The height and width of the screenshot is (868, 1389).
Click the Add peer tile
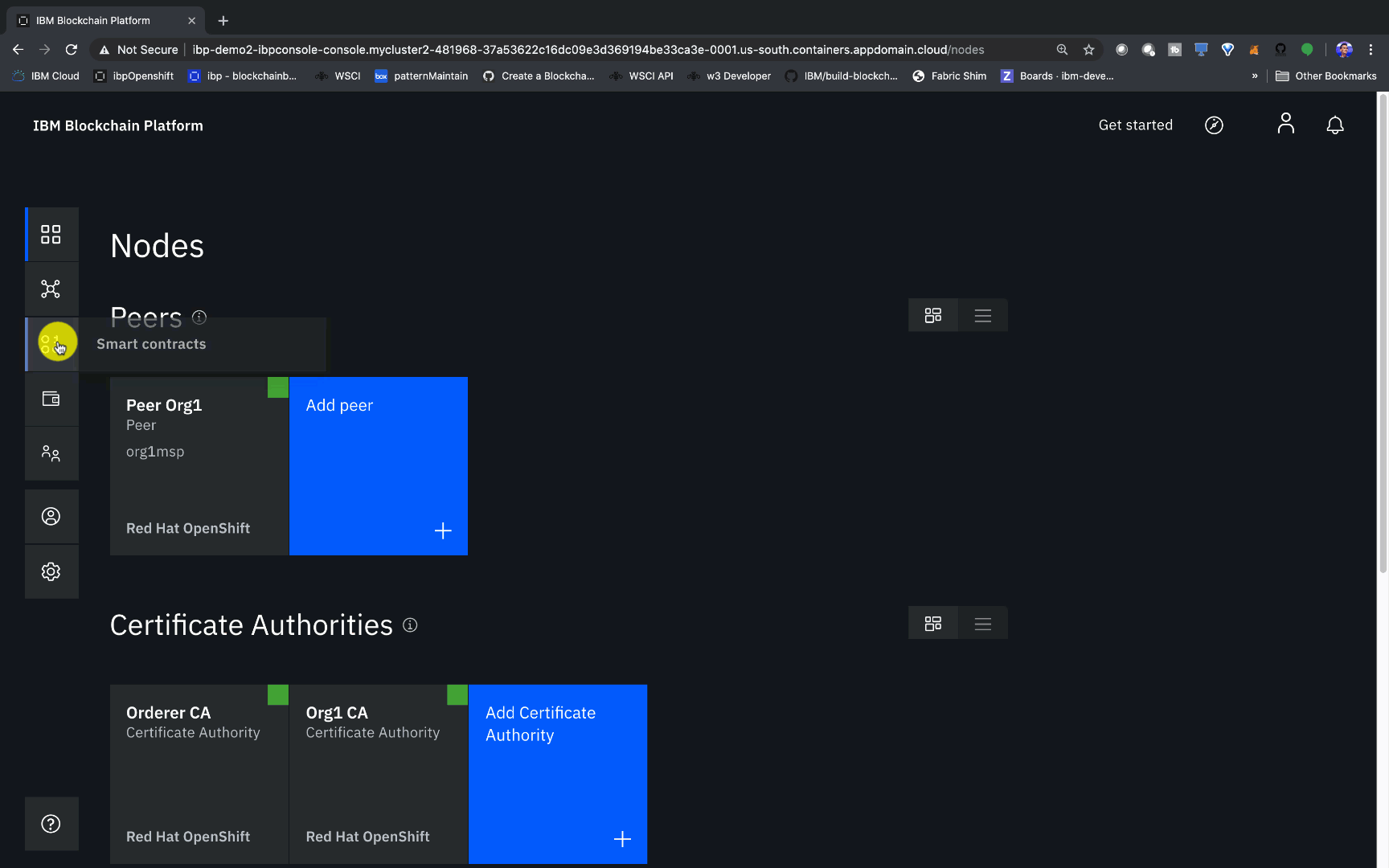coord(379,466)
